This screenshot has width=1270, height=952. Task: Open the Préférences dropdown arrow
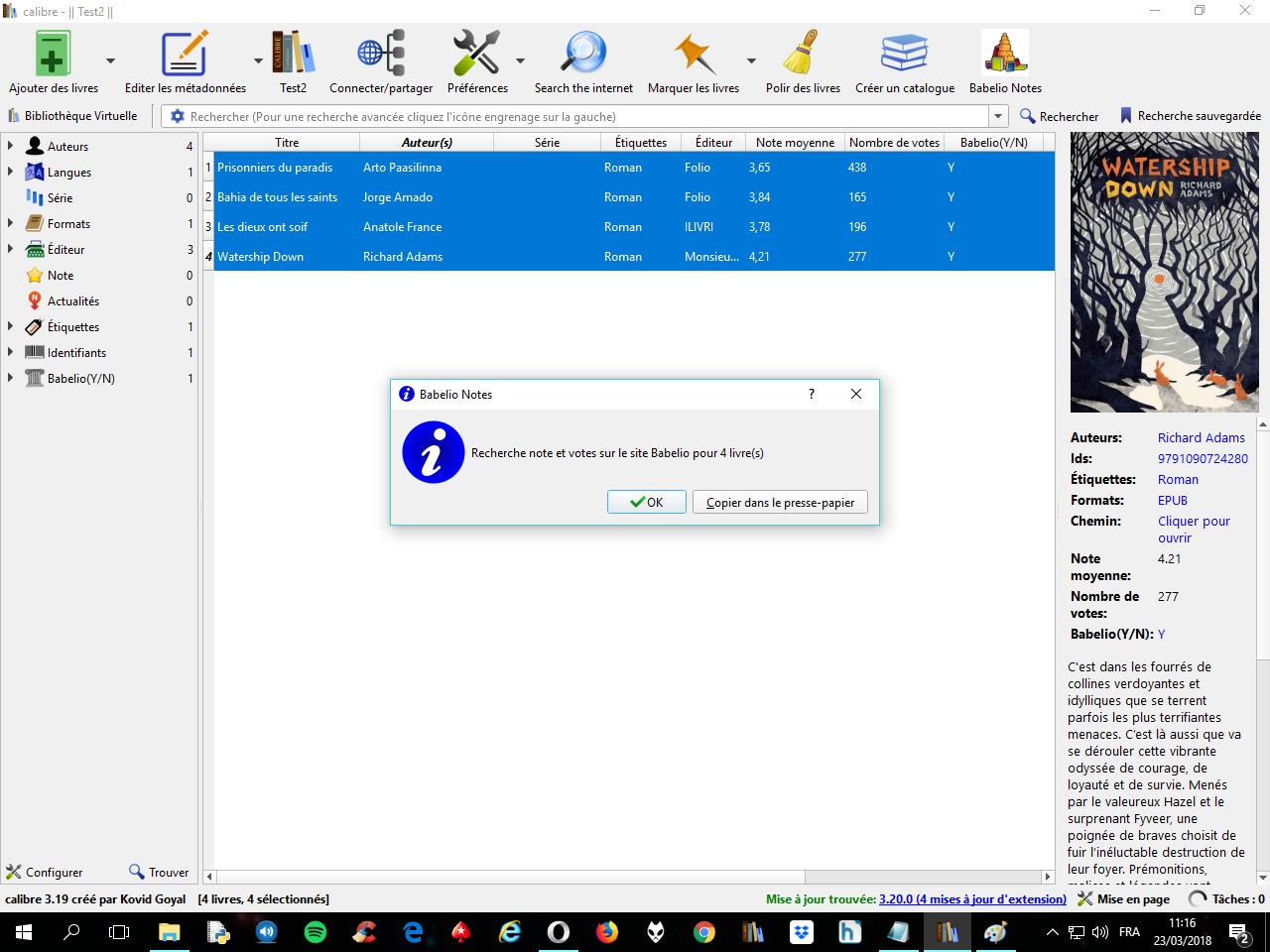pos(520,61)
